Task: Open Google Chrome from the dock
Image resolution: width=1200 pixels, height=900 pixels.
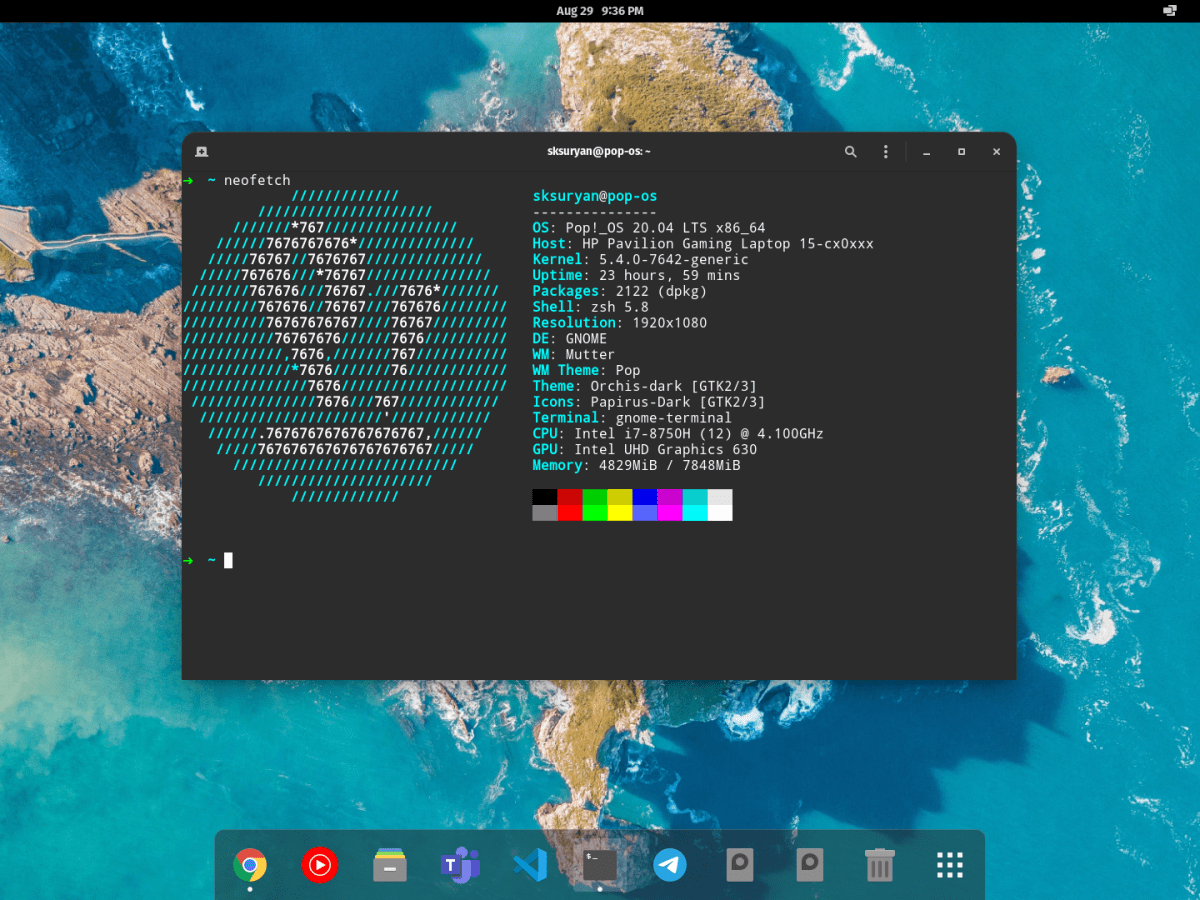Action: 250,865
